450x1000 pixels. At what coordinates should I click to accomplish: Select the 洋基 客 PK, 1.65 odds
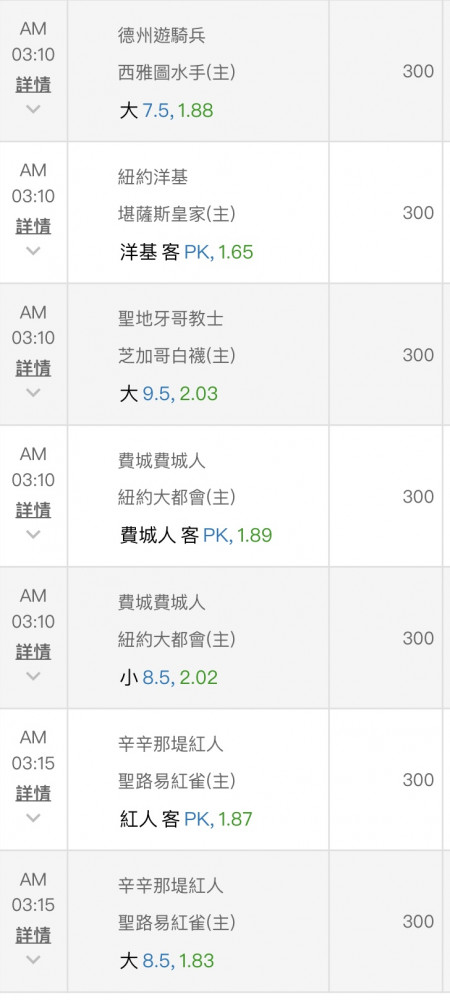coord(186,253)
